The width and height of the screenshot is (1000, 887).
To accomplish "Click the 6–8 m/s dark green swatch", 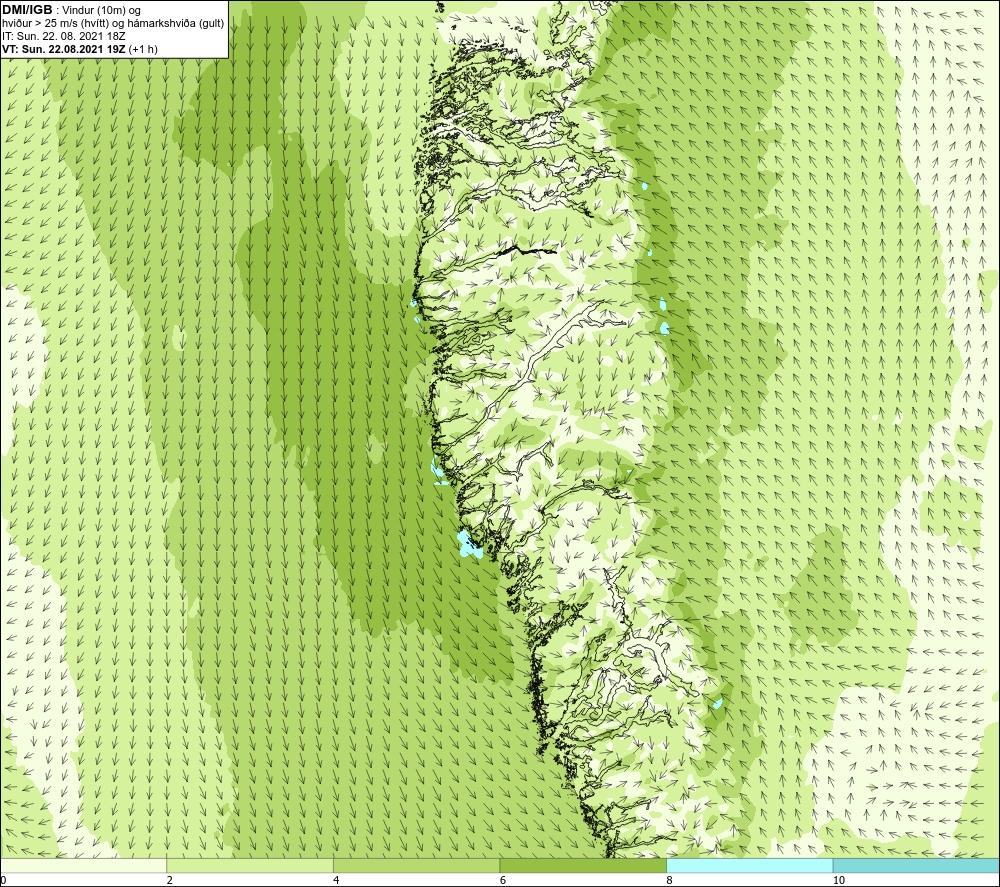I will 583,865.
